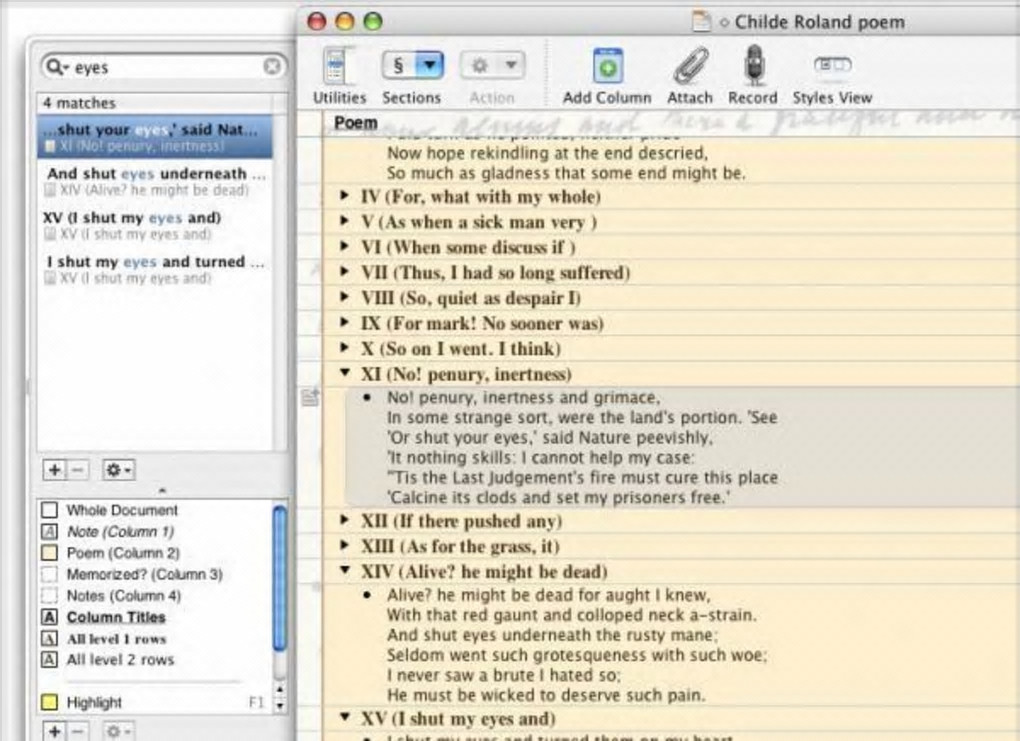Image resolution: width=1020 pixels, height=741 pixels.
Task: Open gear menu below search results
Action: [x=118, y=470]
